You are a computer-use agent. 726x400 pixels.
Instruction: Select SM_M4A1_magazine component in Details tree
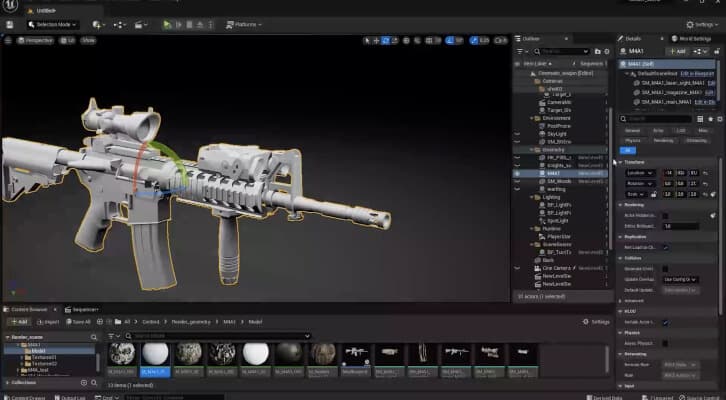click(671, 93)
